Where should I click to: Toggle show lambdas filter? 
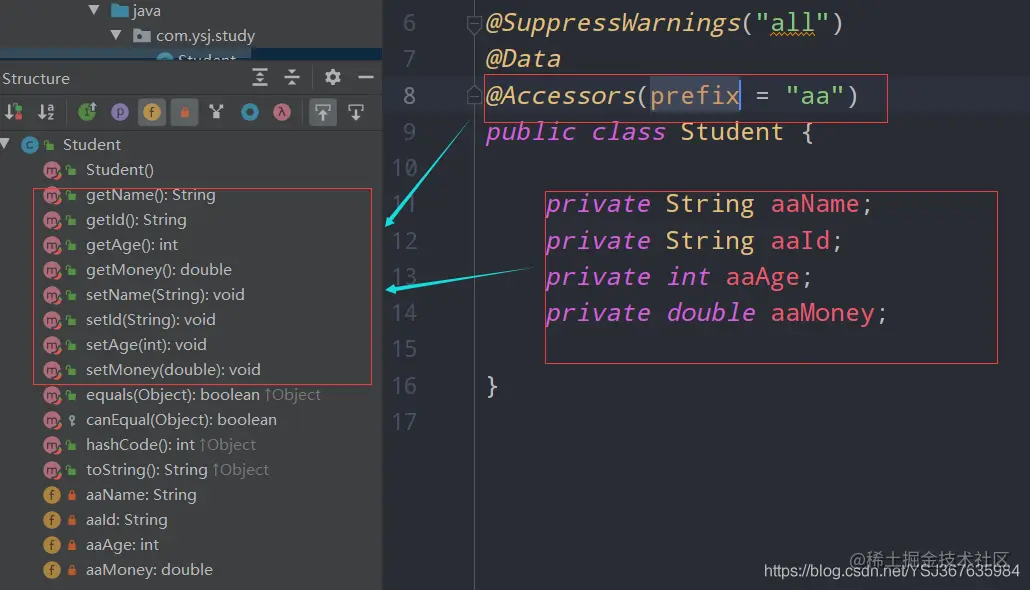coord(282,112)
